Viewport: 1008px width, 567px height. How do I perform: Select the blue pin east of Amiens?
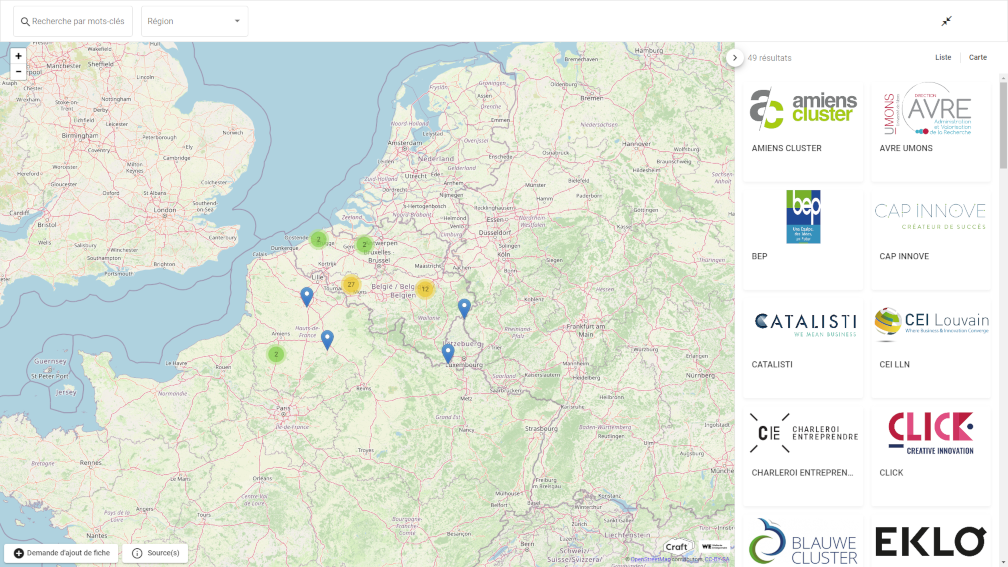click(x=327, y=339)
